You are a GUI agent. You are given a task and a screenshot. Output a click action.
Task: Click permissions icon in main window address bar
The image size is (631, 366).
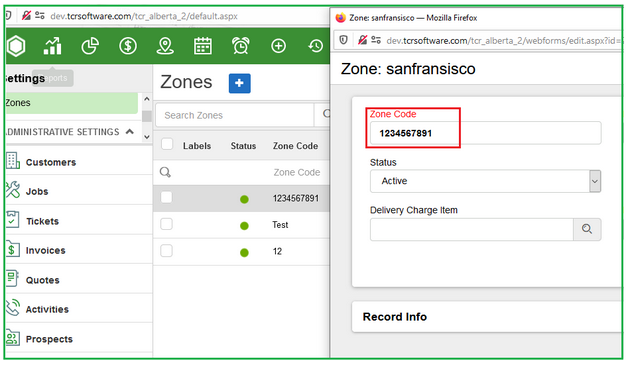[40, 16]
